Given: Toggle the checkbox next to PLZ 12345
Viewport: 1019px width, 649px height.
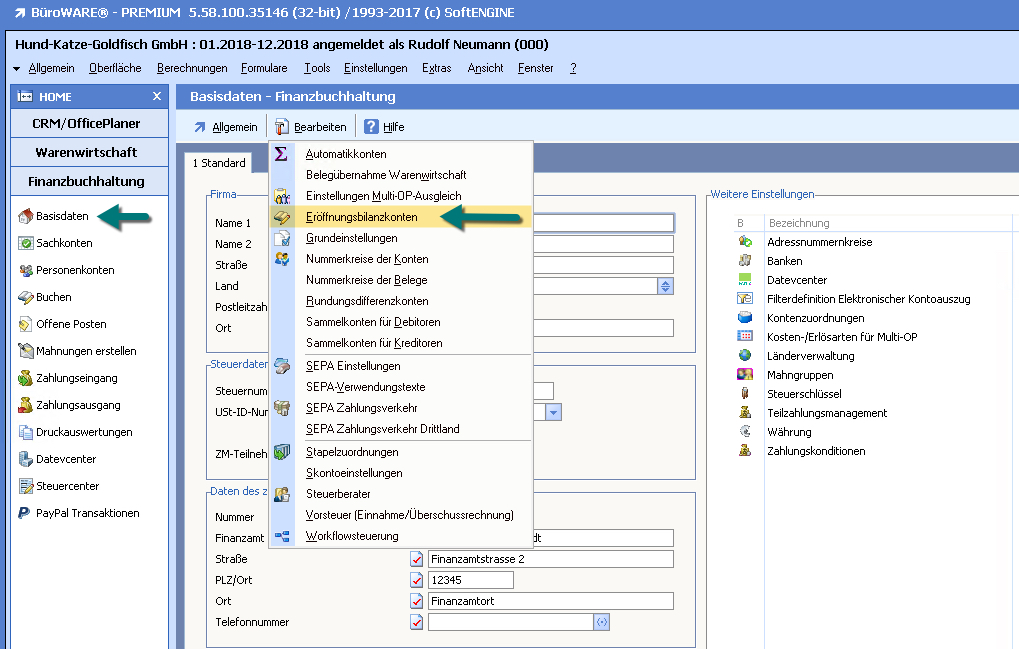Looking at the screenshot, I should pyautogui.click(x=417, y=580).
